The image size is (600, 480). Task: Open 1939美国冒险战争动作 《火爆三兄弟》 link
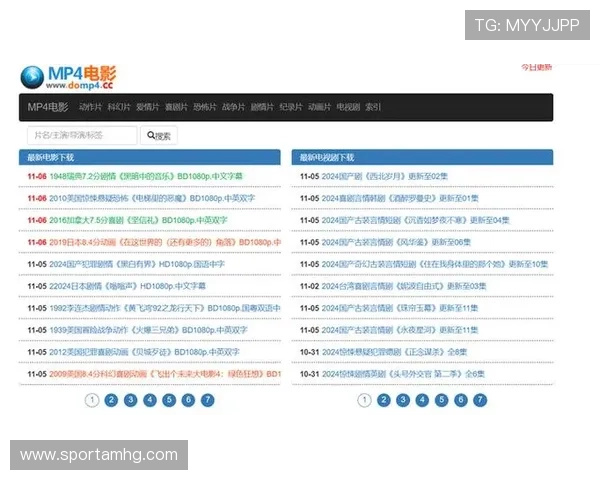pos(148,330)
